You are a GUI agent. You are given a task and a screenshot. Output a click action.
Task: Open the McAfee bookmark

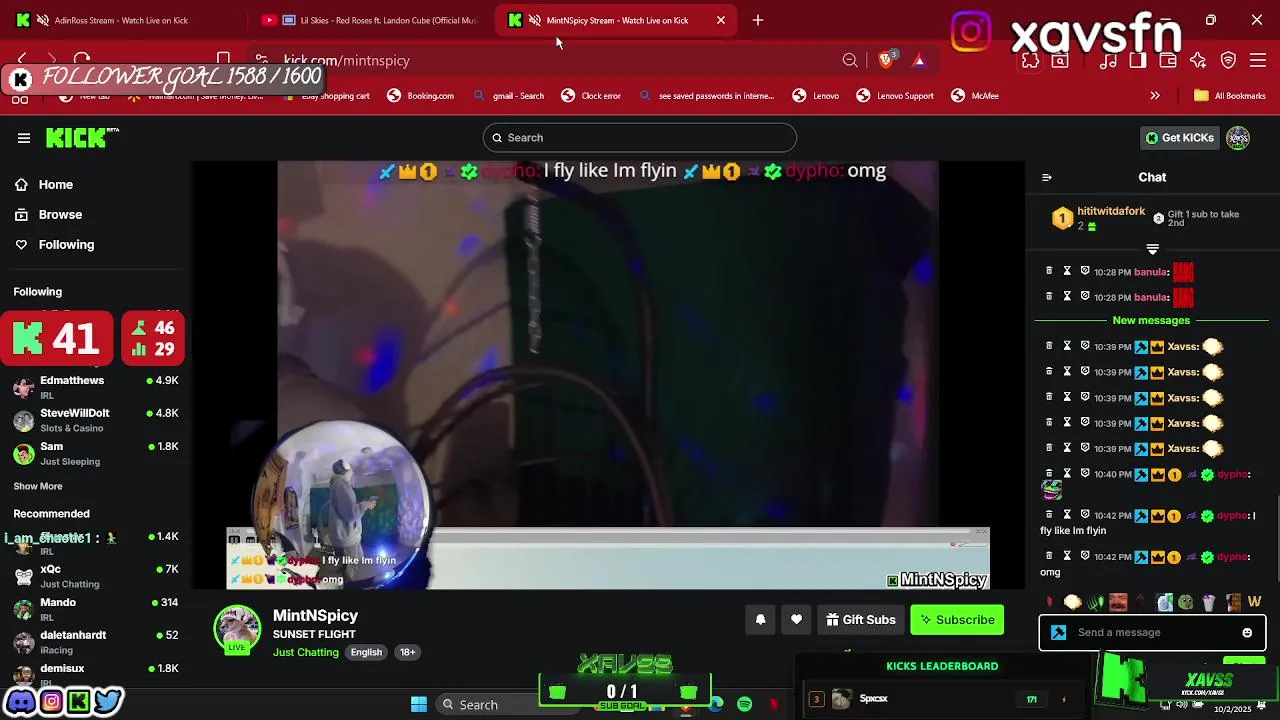pos(975,96)
